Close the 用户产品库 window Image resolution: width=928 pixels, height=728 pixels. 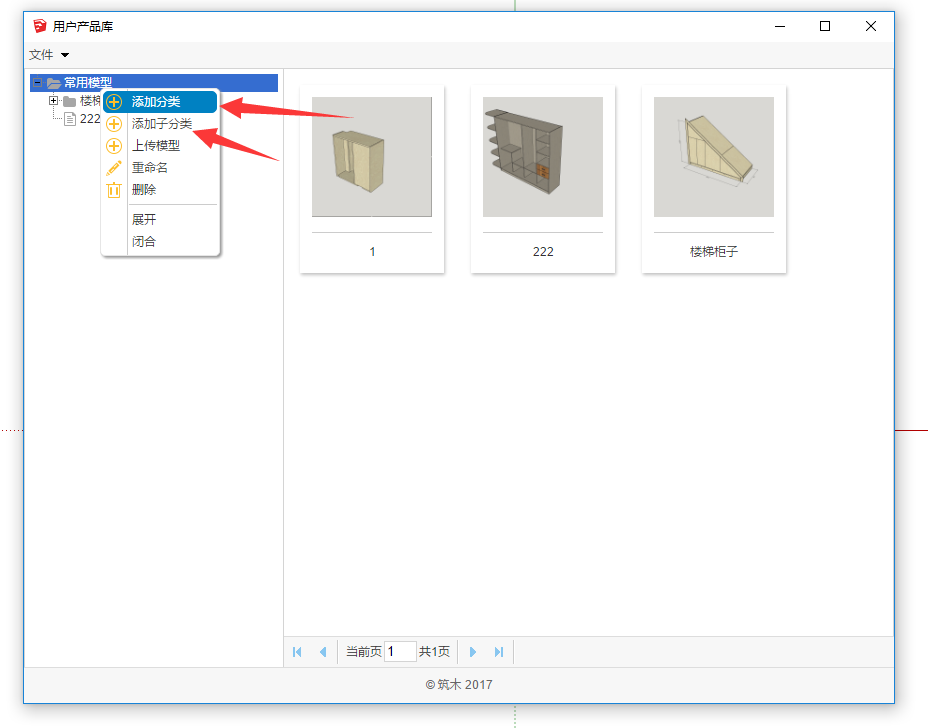coord(871,26)
